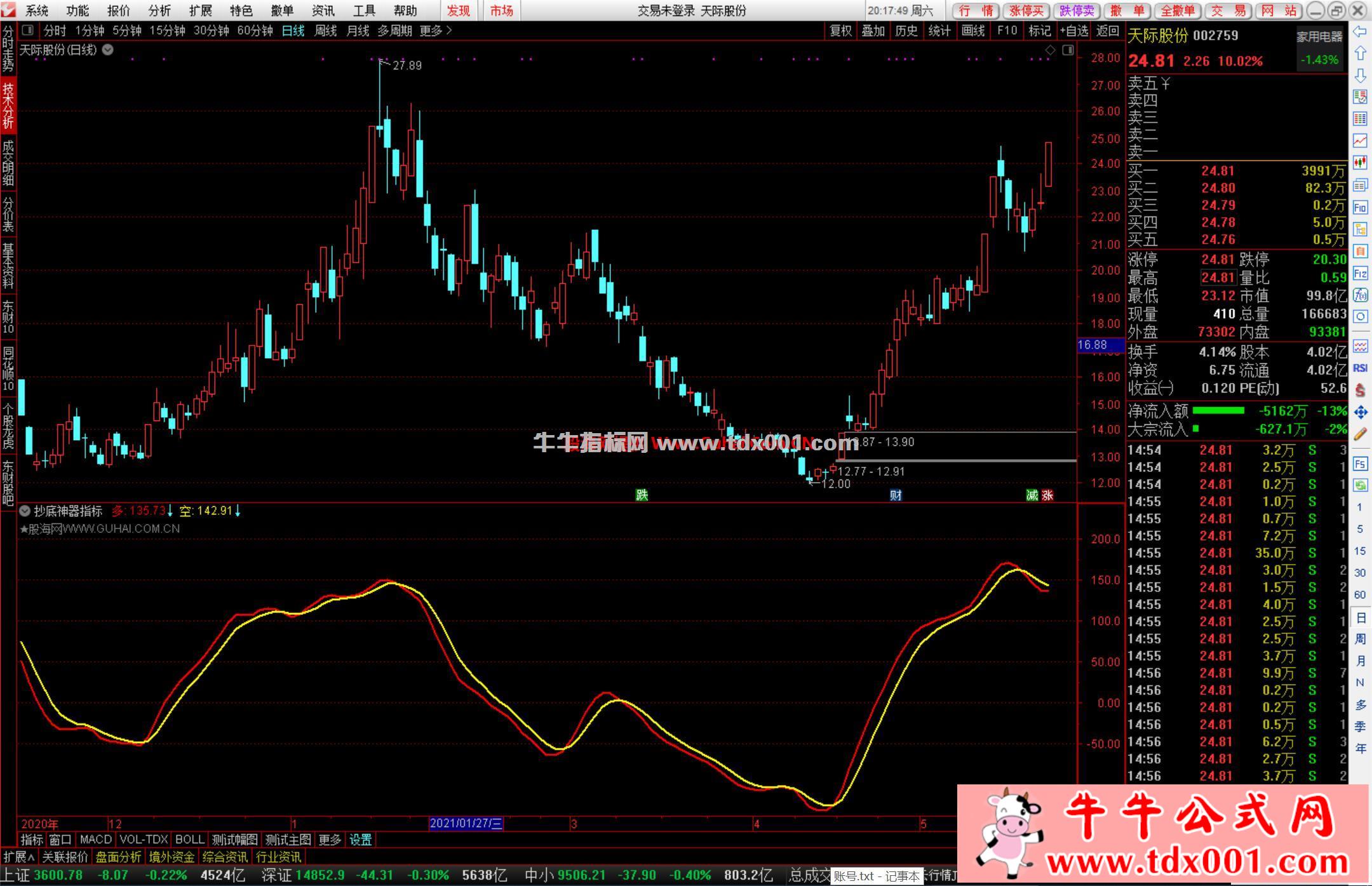Screen dimensions: 1372x886
Task: Select the 日 period in right sidebar
Action: point(1360,617)
